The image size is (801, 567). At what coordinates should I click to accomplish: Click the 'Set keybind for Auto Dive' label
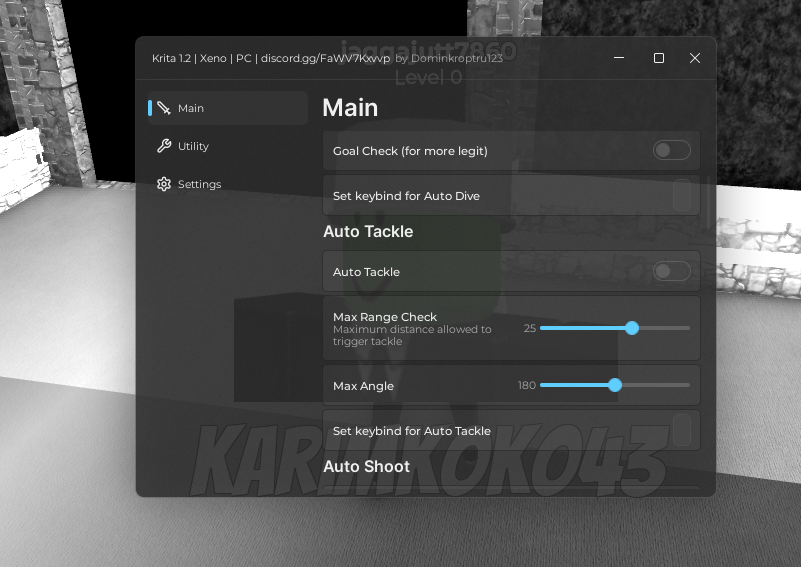coord(406,196)
